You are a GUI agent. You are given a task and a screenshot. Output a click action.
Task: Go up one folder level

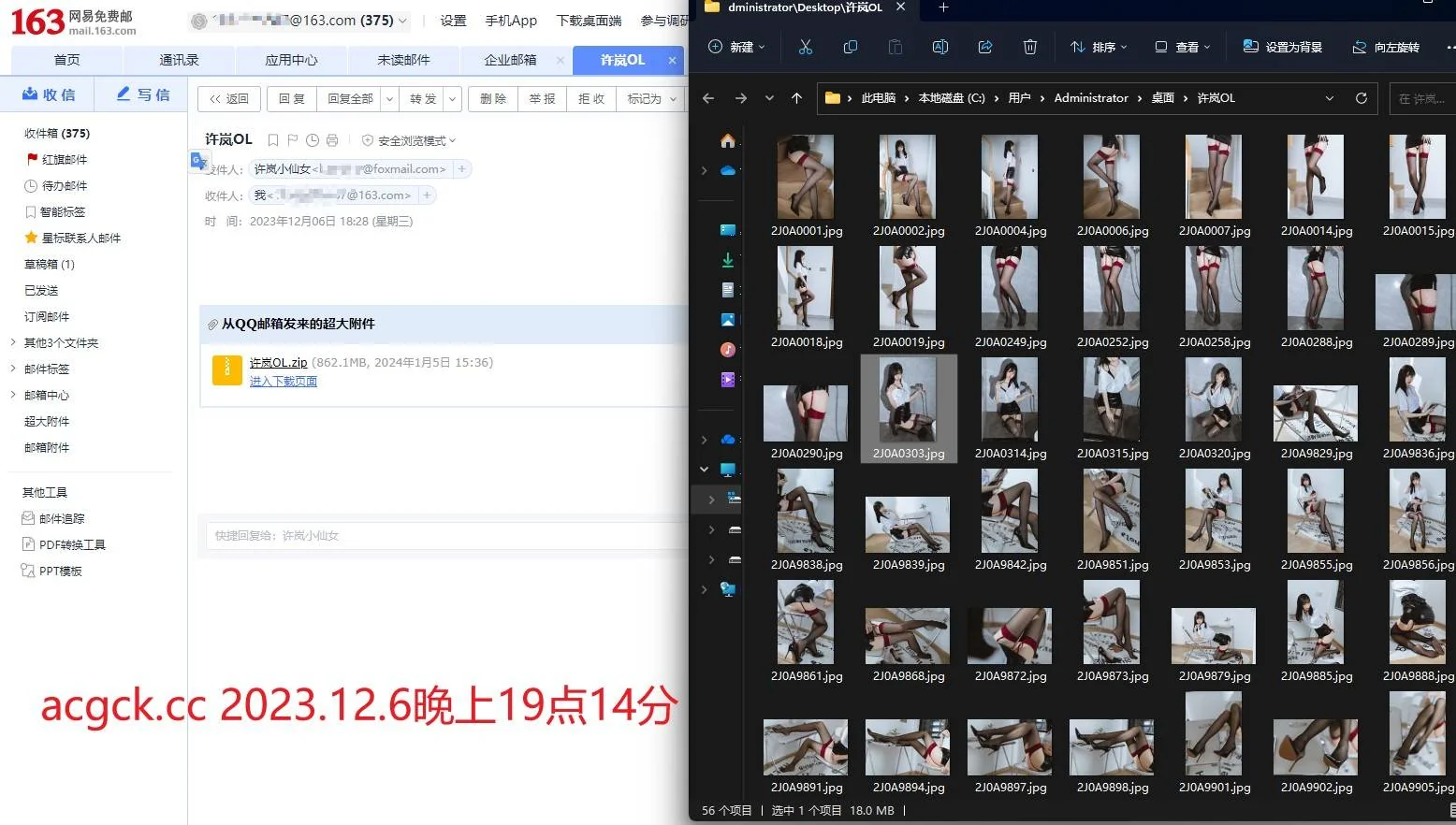[x=796, y=98]
